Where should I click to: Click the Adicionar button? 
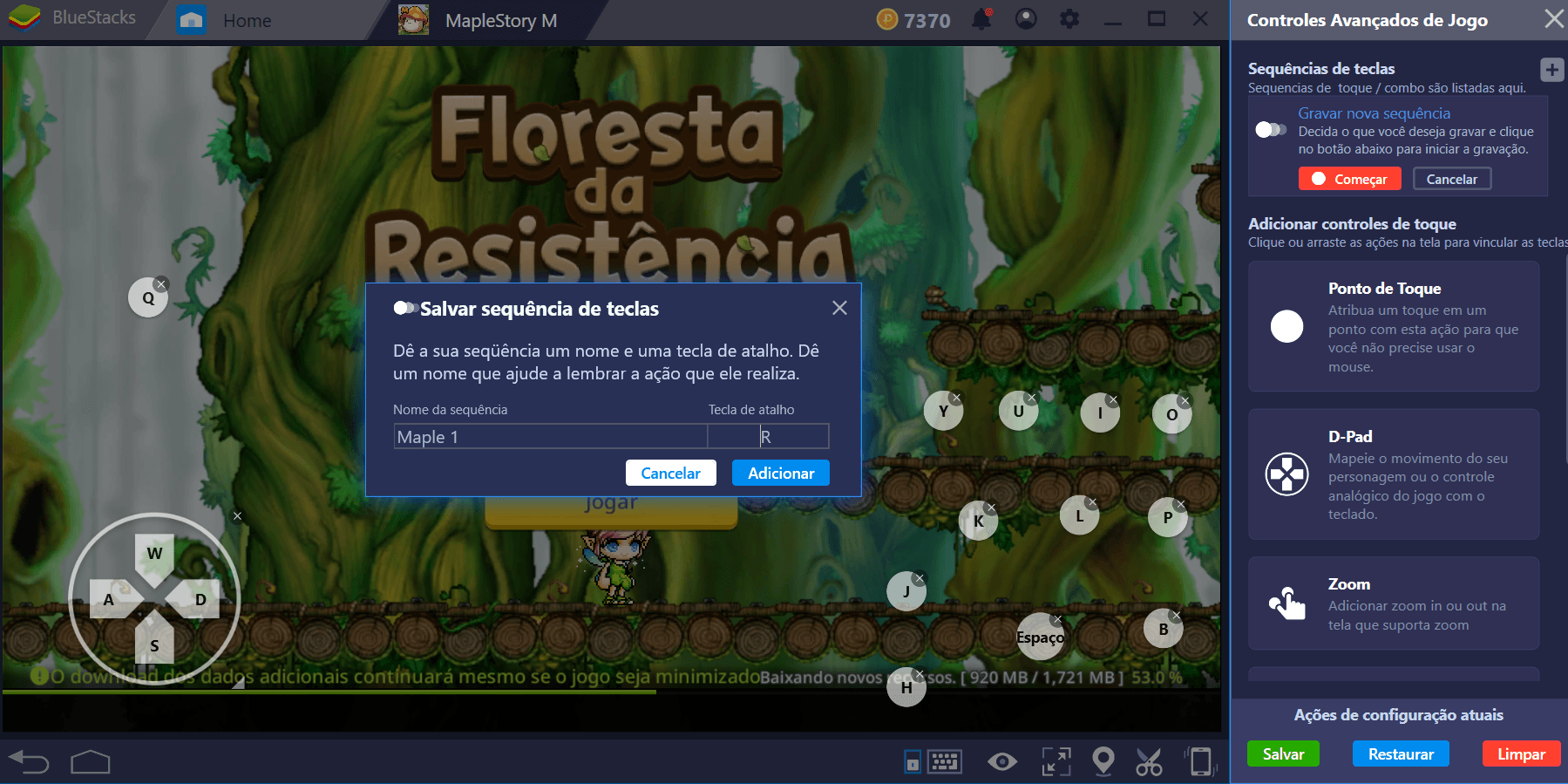coord(781,473)
